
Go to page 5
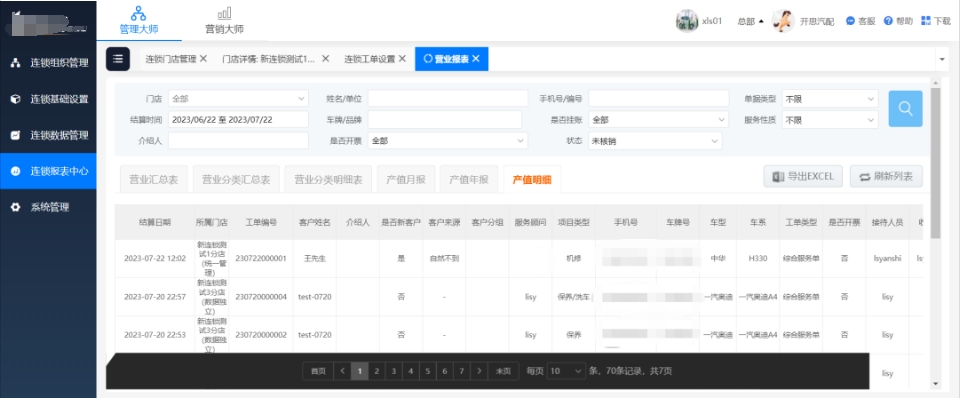tap(427, 371)
